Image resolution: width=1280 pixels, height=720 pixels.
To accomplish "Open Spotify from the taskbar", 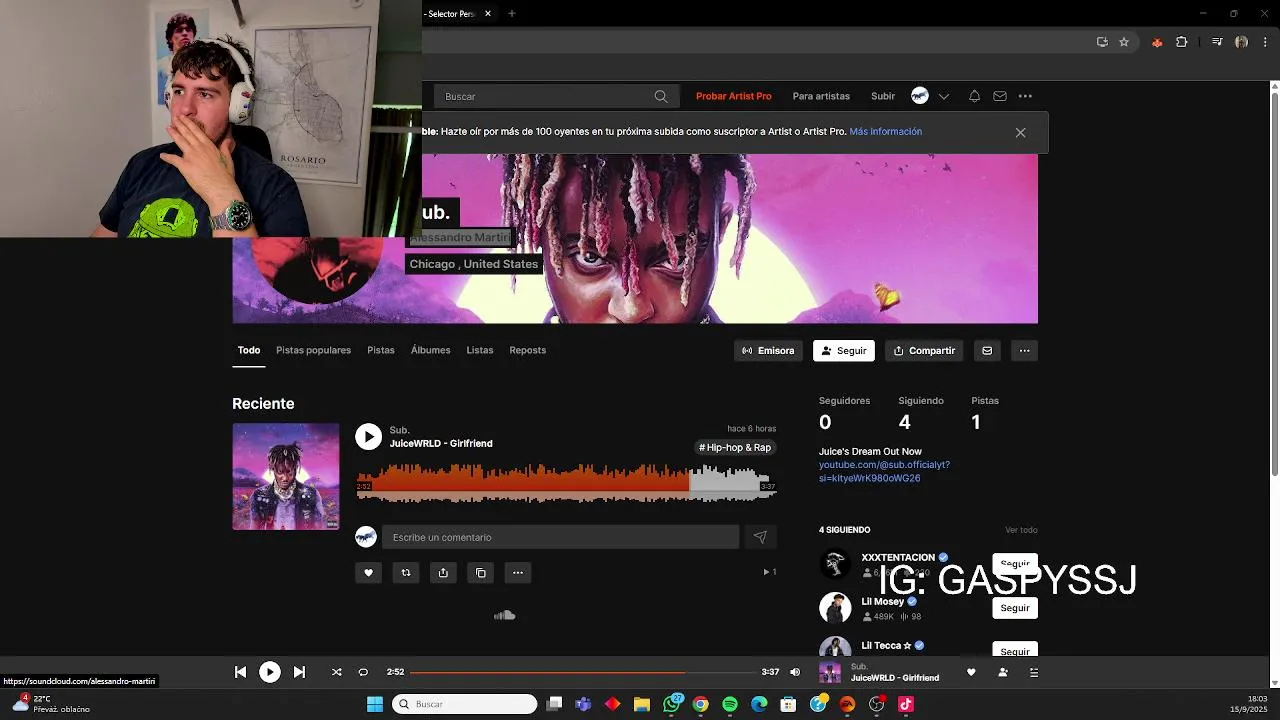I will [730, 704].
